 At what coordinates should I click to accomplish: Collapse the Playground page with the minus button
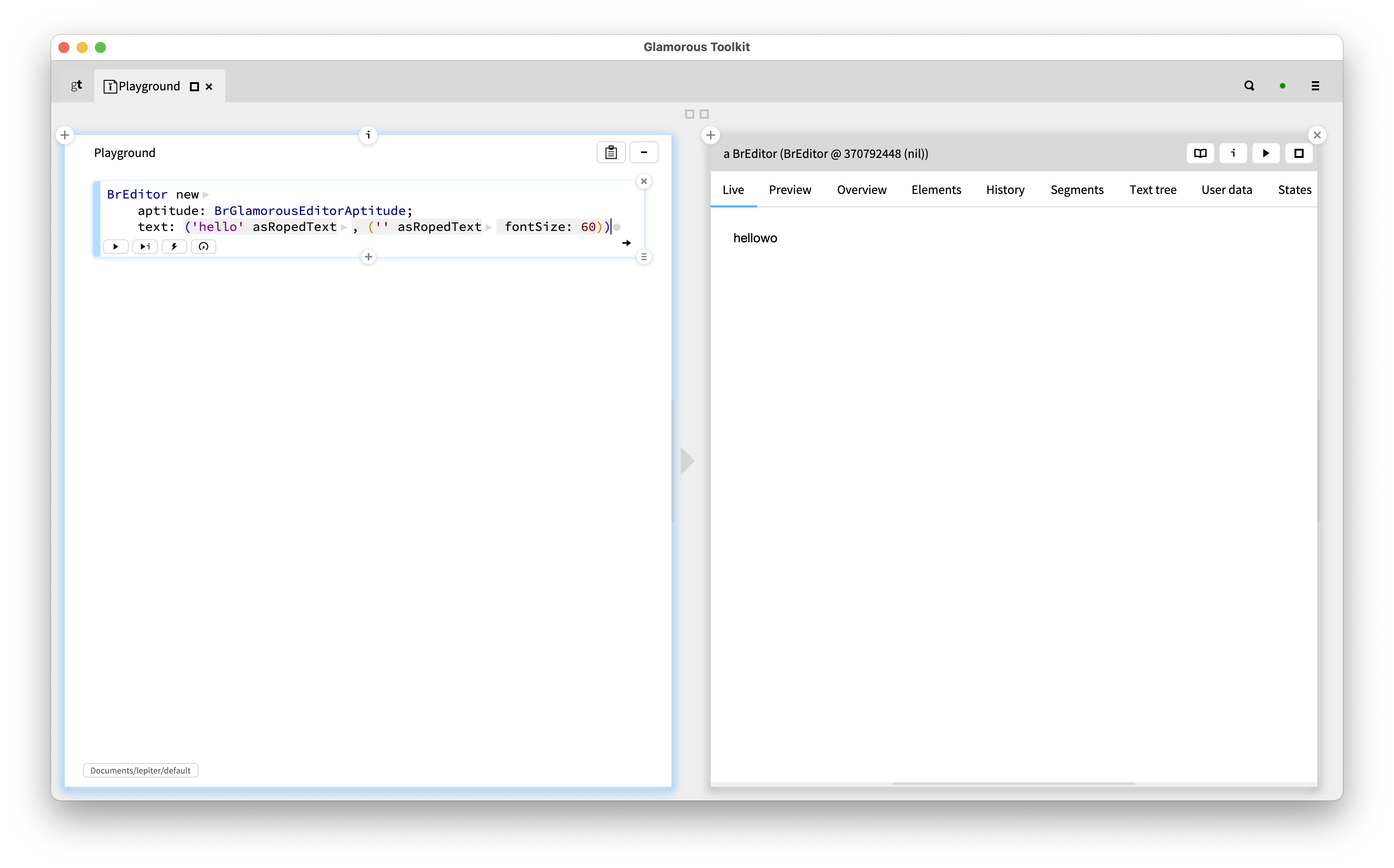644,152
